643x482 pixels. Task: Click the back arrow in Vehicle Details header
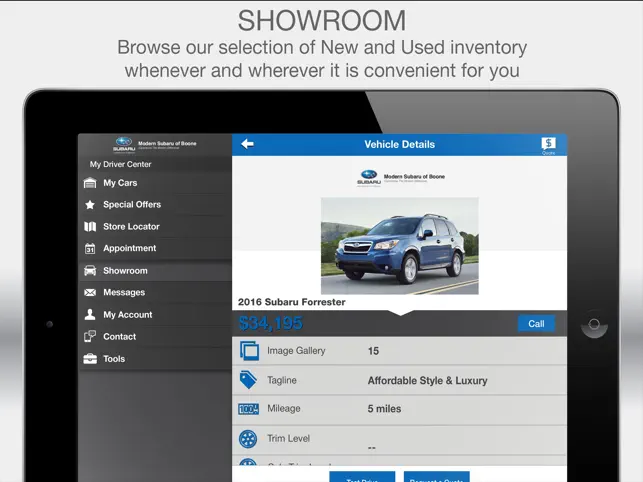pyautogui.click(x=247, y=144)
